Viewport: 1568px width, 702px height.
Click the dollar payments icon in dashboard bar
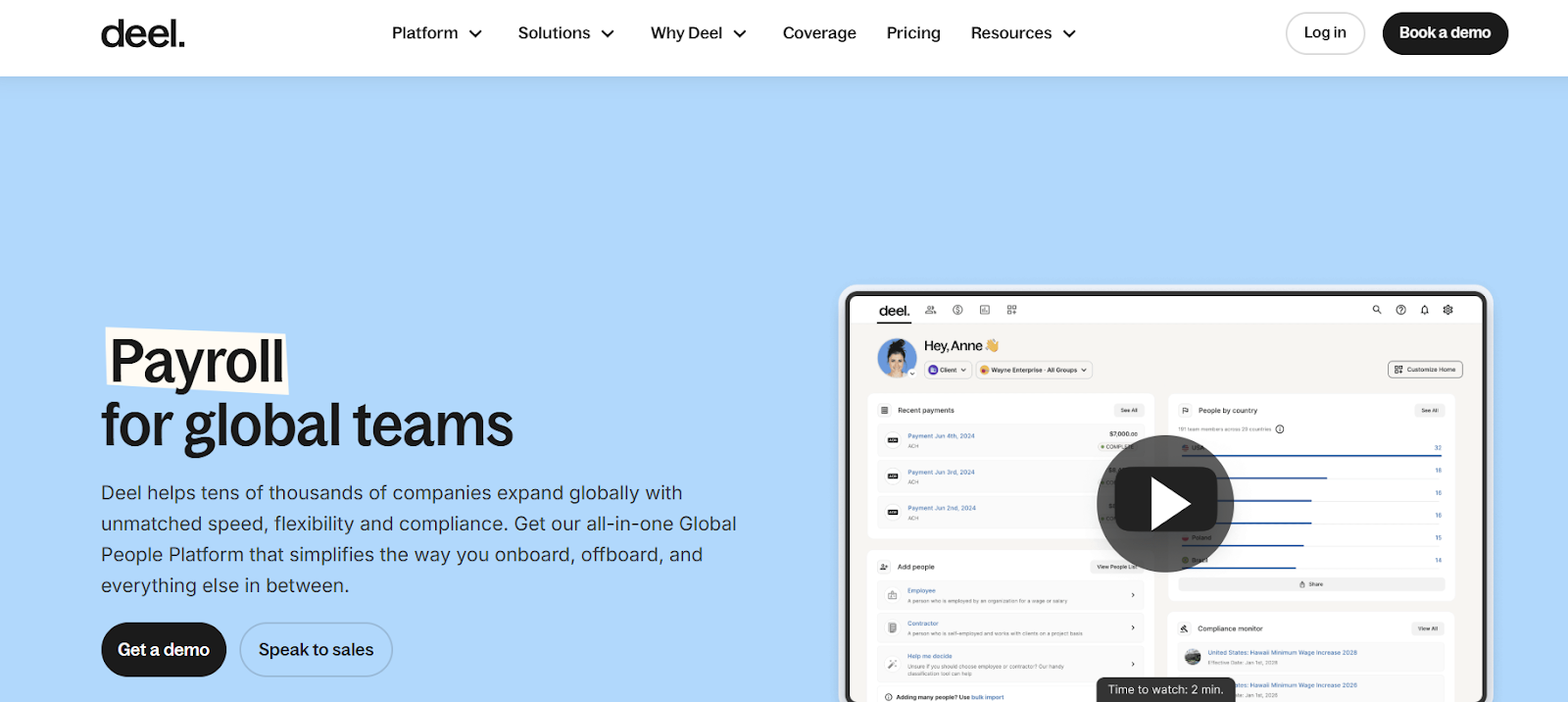point(957,310)
